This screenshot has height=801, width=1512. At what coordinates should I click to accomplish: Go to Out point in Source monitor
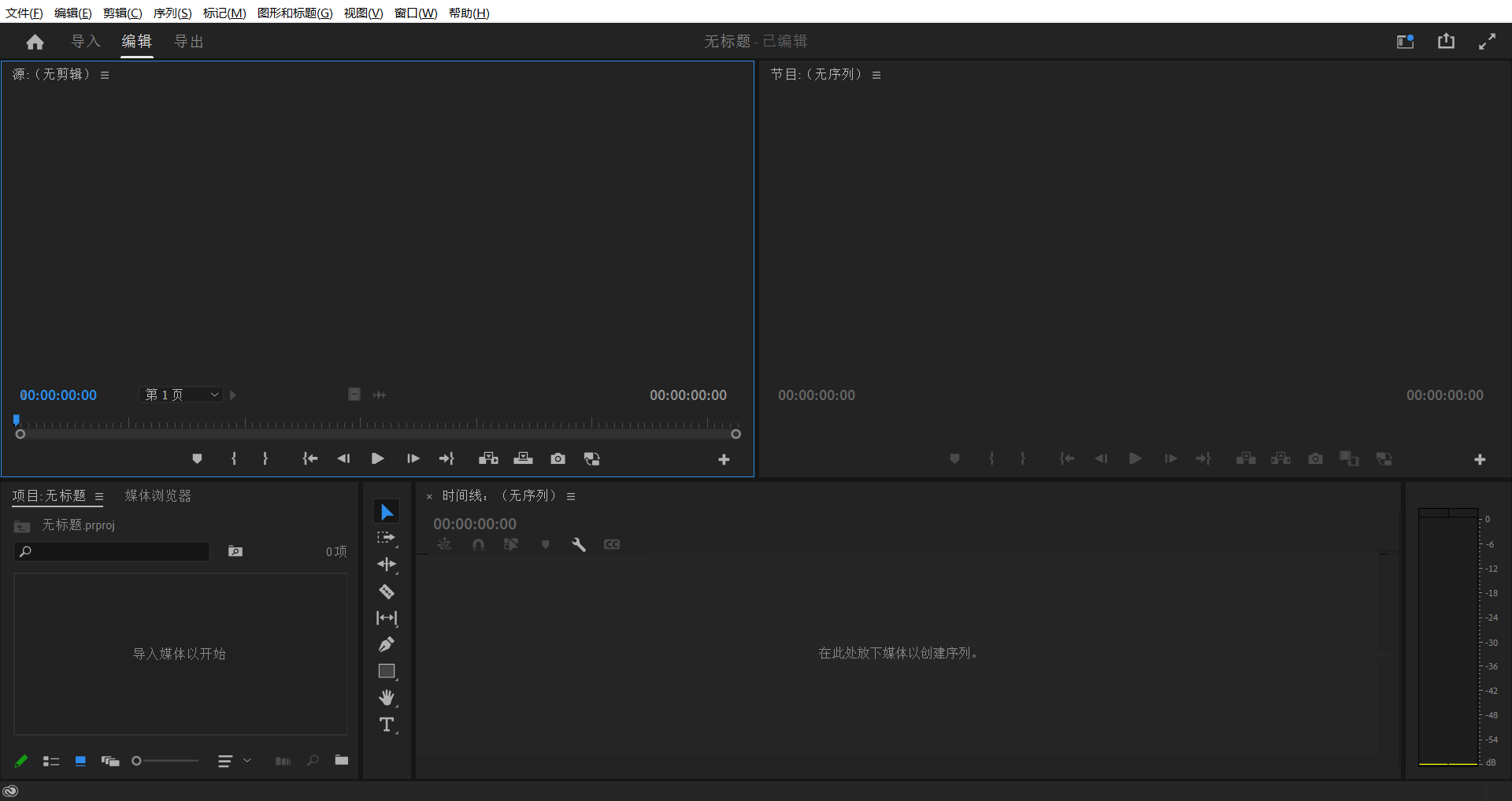pyautogui.click(x=447, y=458)
